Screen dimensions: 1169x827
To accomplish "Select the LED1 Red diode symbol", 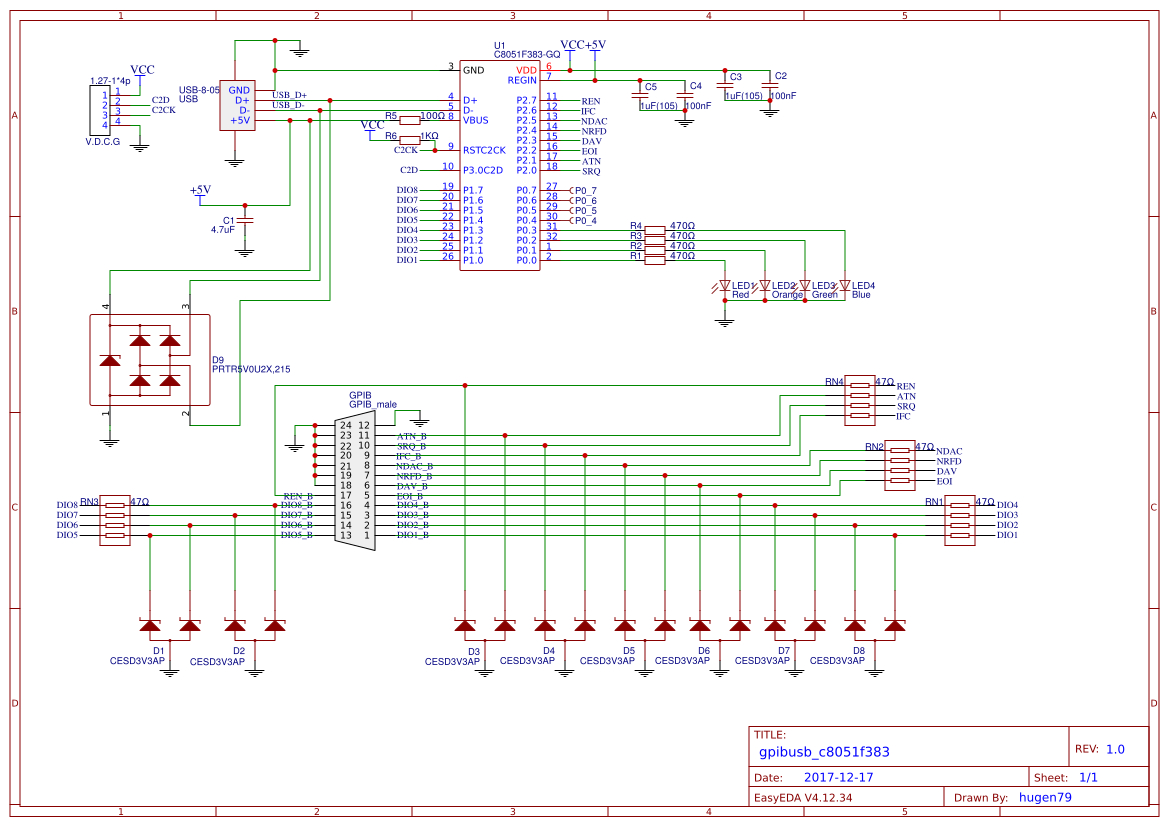I will [x=725, y=286].
